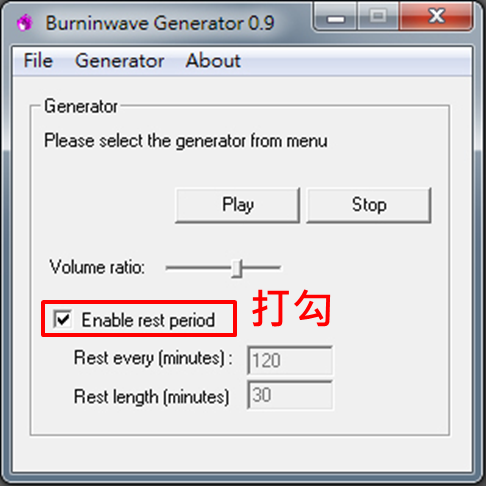
Task: Click the Volume ratio slider thumb
Action: tap(237, 268)
